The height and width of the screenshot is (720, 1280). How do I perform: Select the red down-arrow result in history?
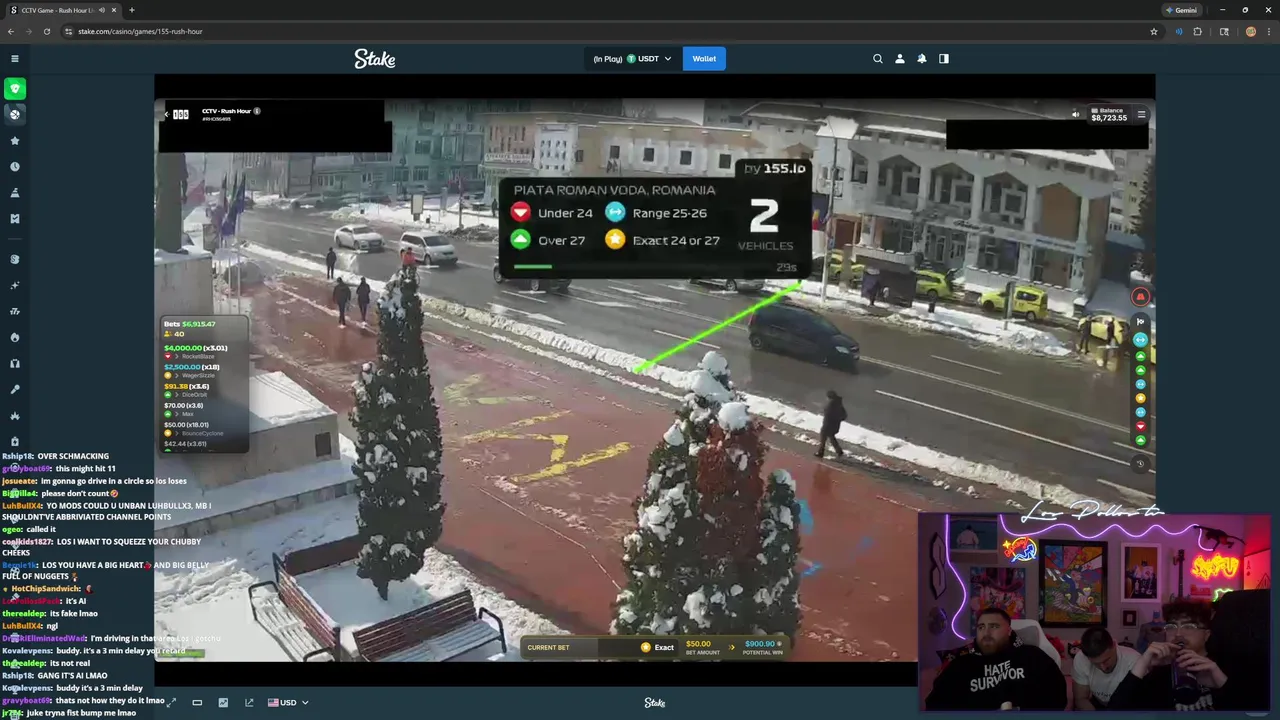1140,426
